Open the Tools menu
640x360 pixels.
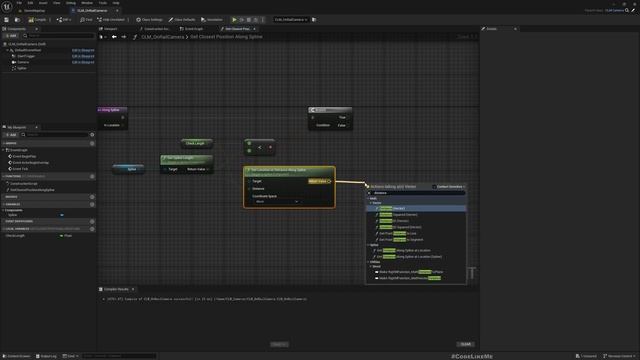(102, 3)
